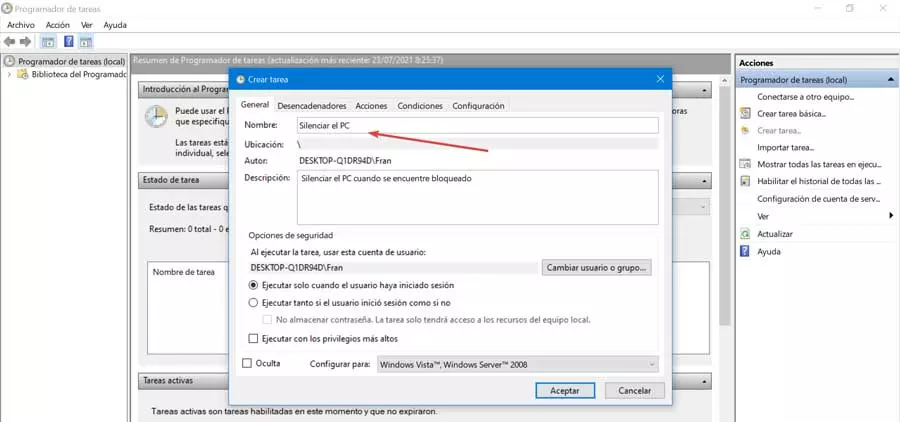Click the clock icon of Programador de tareas (local)
The width and height of the screenshot is (900, 422).
[9, 61]
